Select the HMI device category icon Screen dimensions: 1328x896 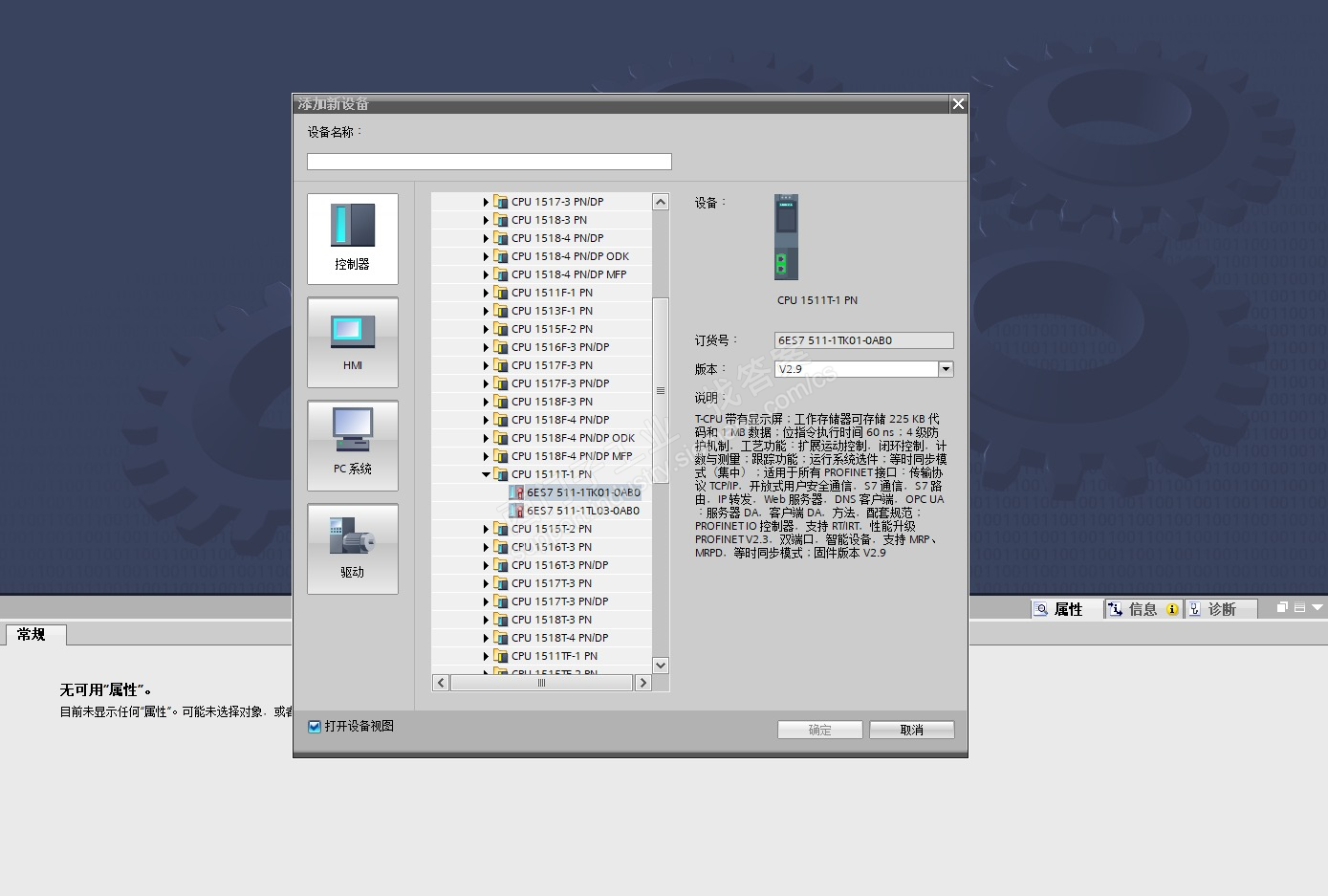point(353,341)
